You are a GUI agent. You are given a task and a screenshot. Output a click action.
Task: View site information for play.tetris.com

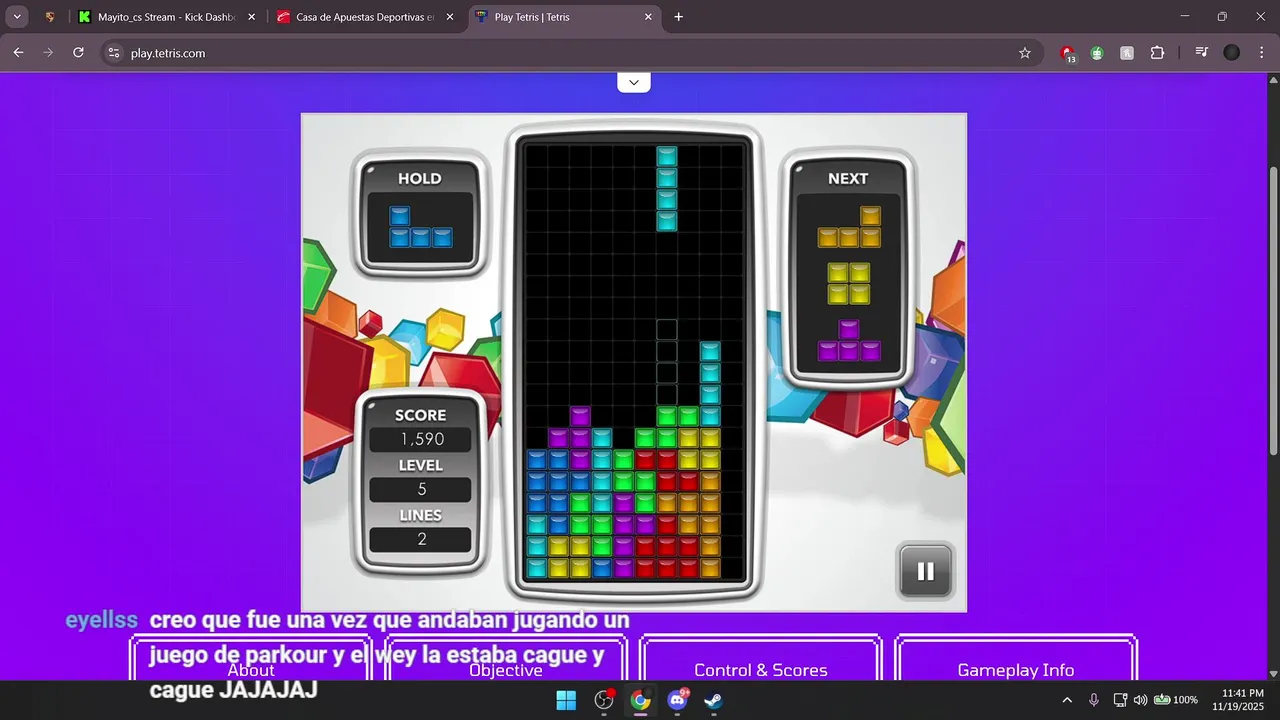(x=114, y=53)
